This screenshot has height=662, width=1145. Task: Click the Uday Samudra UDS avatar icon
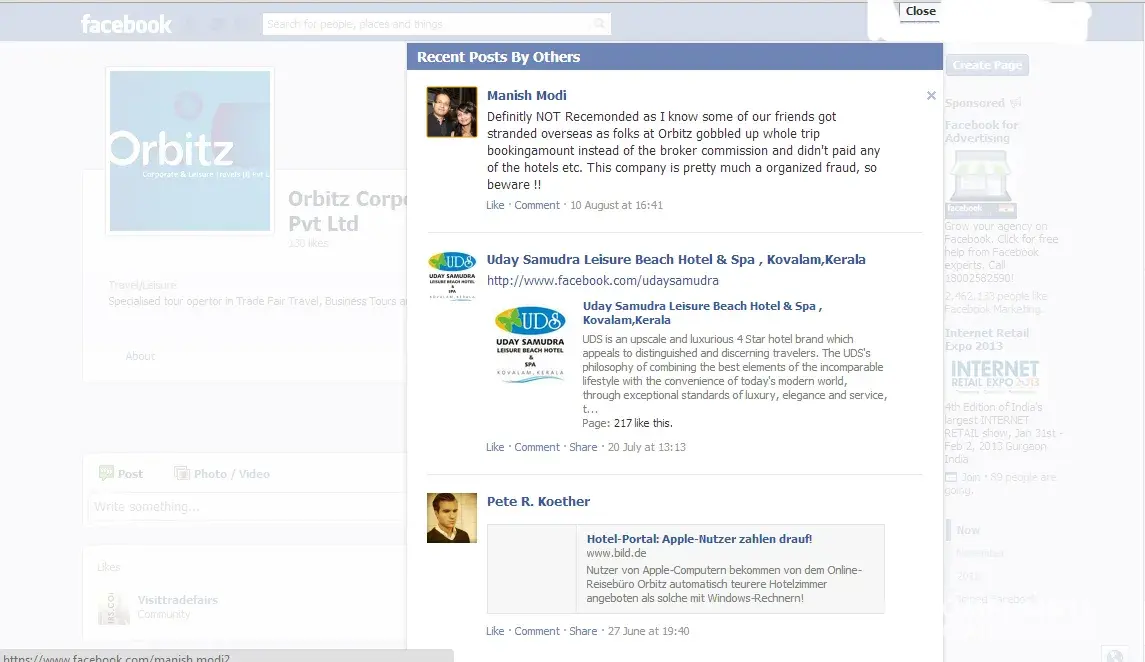(451, 276)
